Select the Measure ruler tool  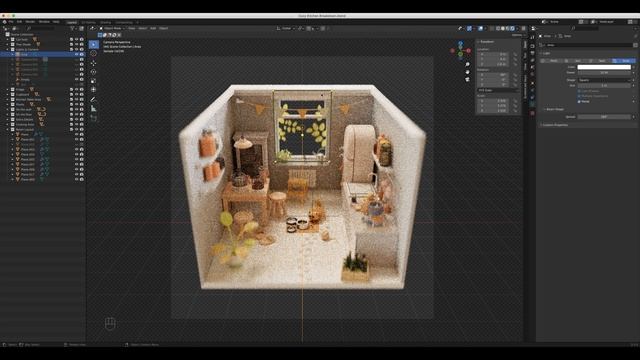(93, 109)
